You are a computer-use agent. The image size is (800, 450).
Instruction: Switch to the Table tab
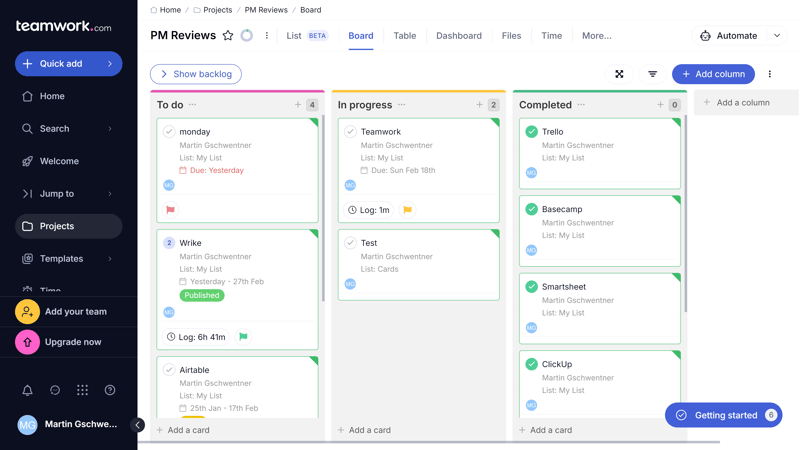(x=405, y=36)
